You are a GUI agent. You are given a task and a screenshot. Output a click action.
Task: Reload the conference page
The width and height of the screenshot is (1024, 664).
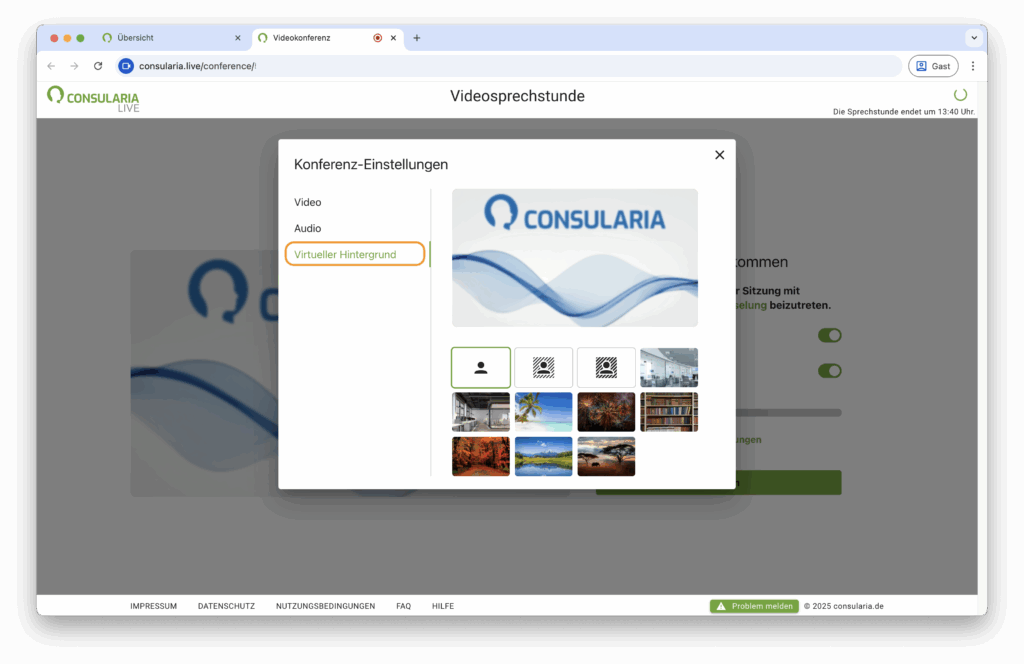tap(98, 66)
